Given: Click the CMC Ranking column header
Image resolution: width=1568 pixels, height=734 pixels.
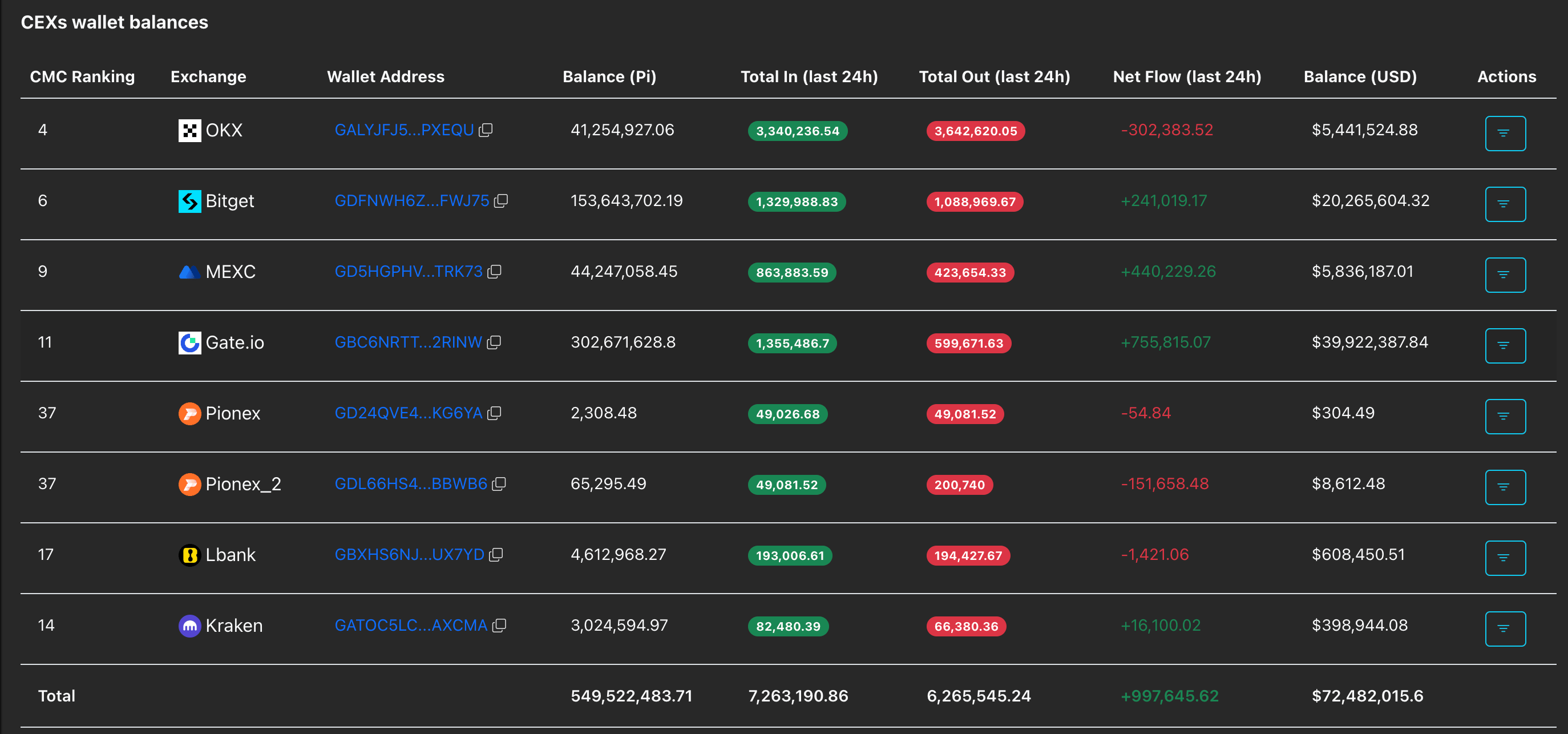Looking at the screenshot, I should click(82, 76).
